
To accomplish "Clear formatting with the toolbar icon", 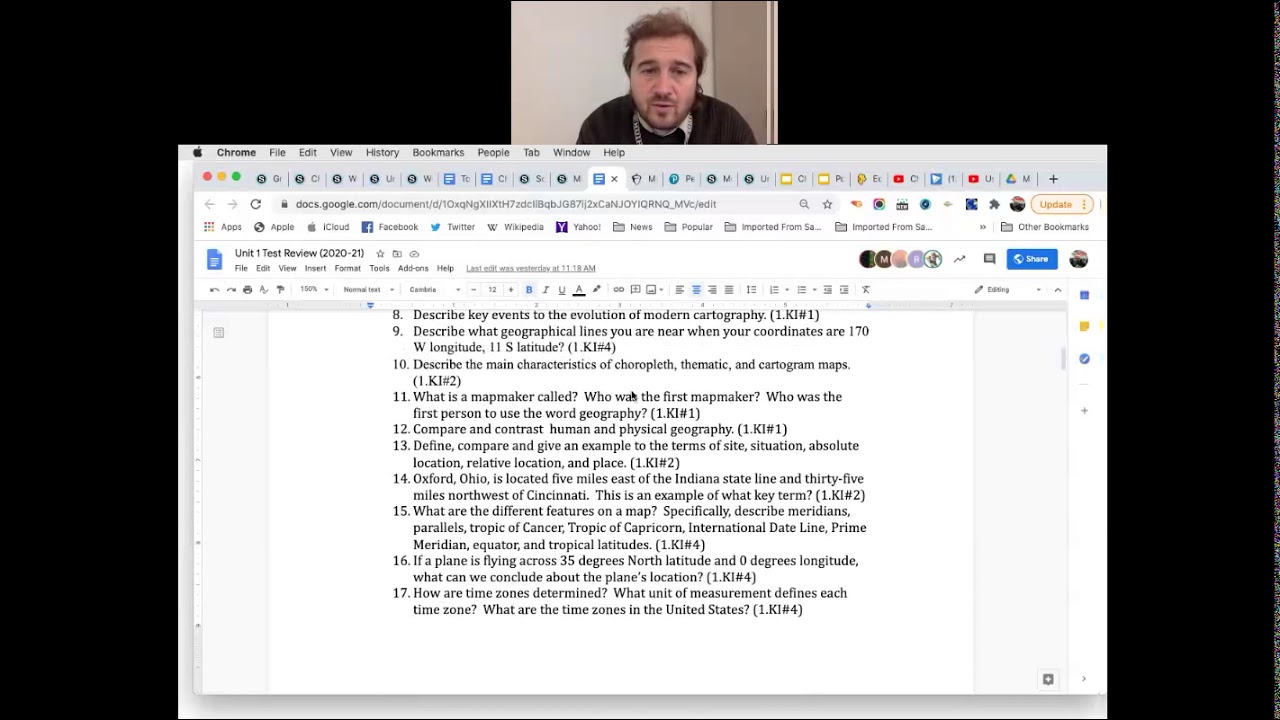I will point(866,290).
